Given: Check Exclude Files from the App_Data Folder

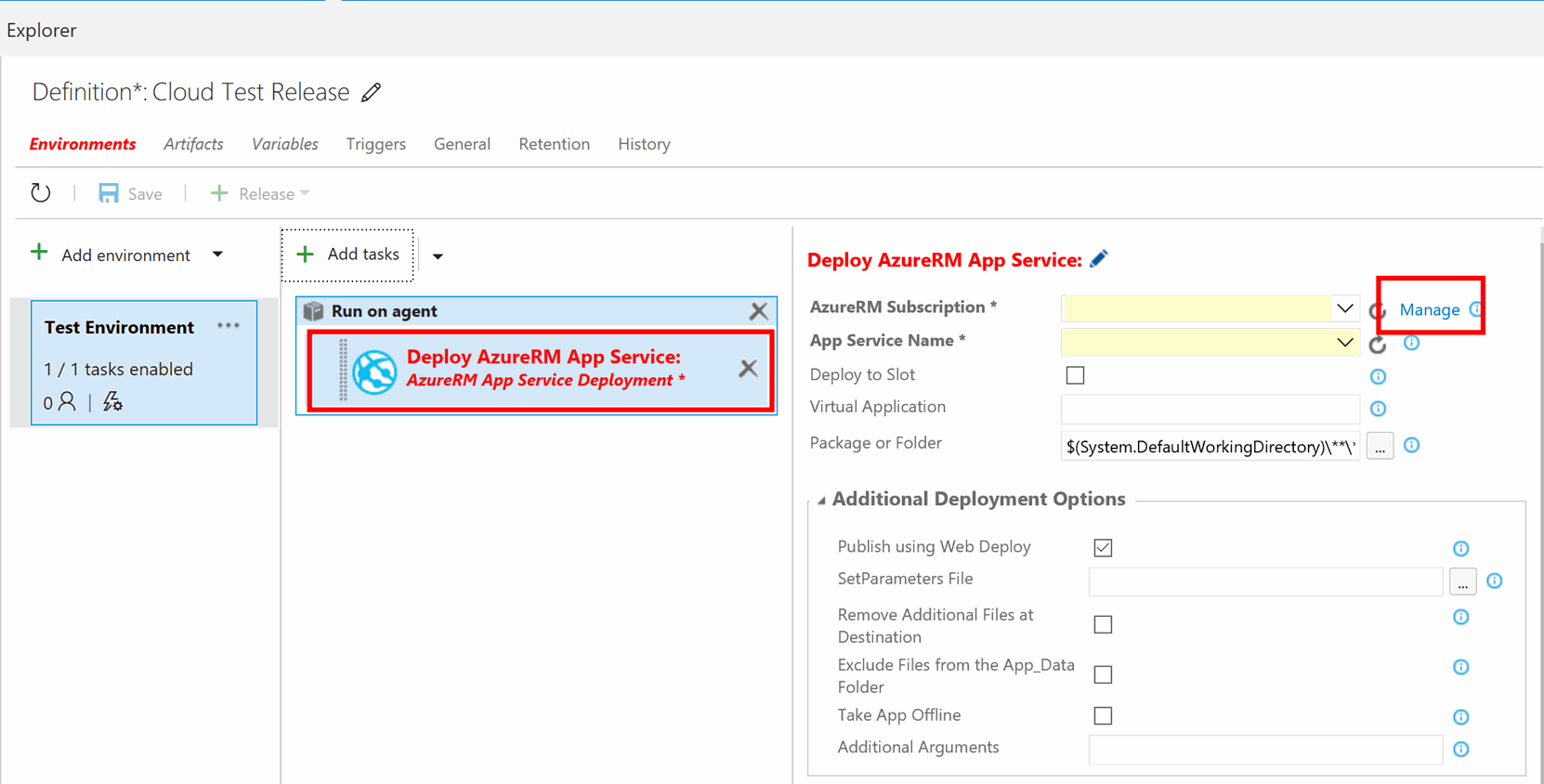Looking at the screenshot, I should (1103, 674).
